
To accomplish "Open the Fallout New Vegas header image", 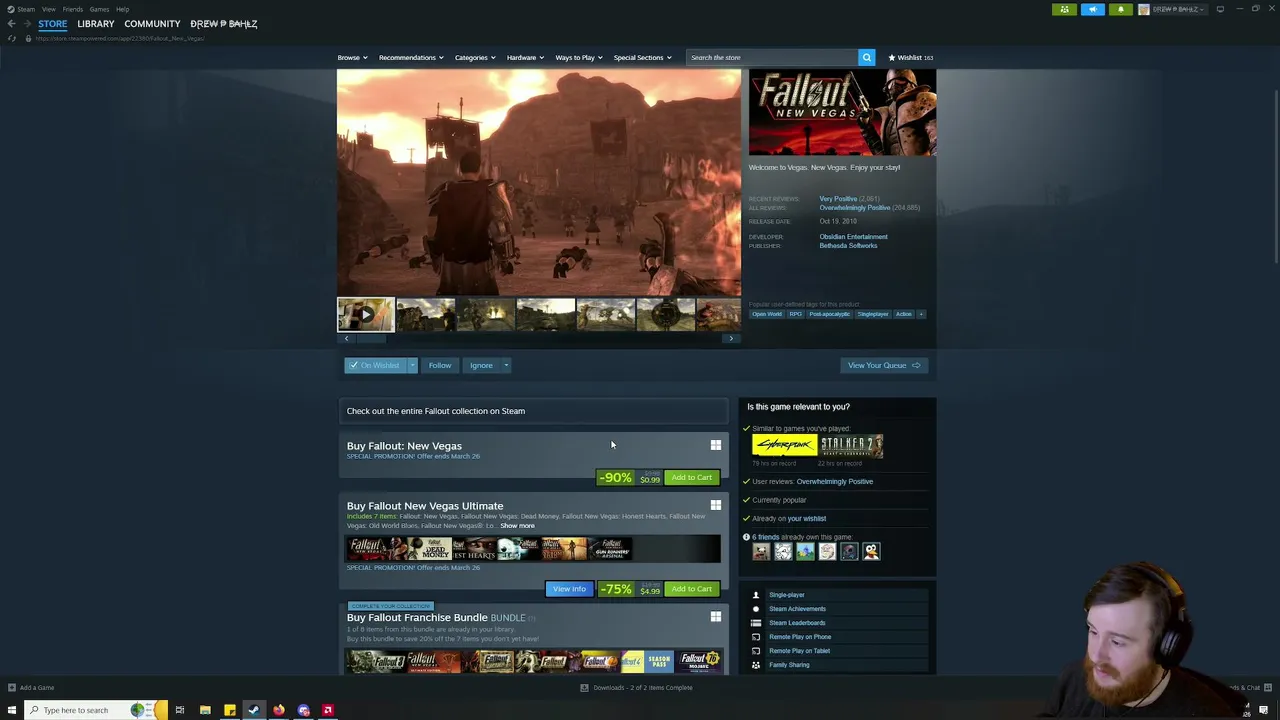I will tap(842, 113).
